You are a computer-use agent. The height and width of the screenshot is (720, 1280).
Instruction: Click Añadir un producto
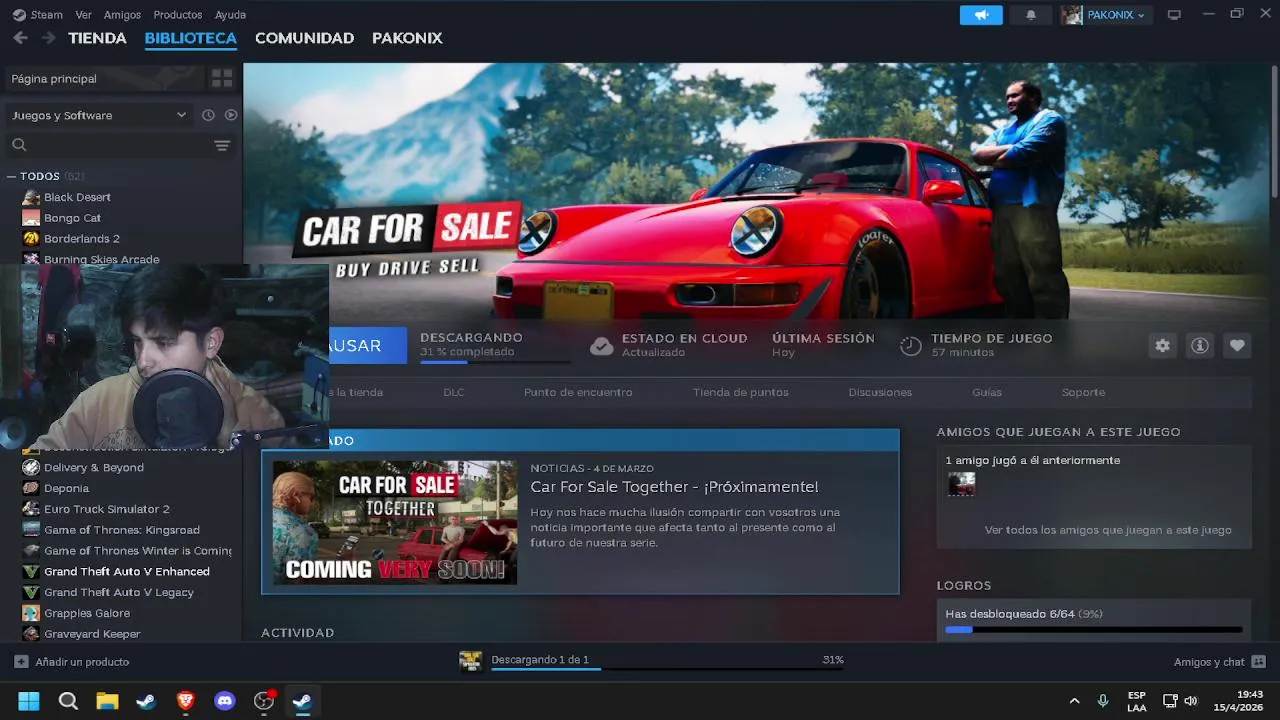[x=72, y=662]
